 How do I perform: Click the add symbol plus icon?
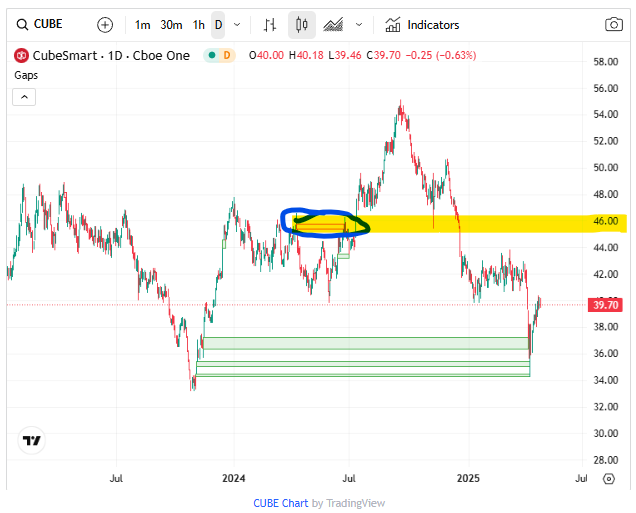105,25
